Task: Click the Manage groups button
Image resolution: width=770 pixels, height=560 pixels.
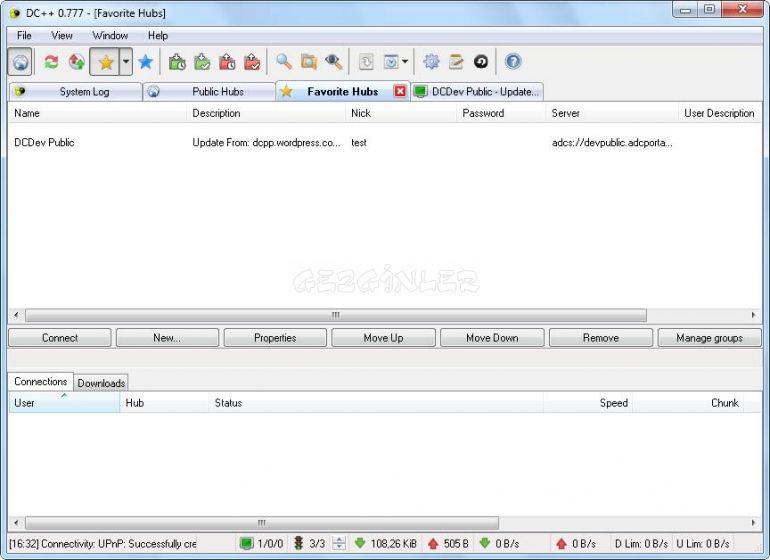Action: tap(710, 338)
